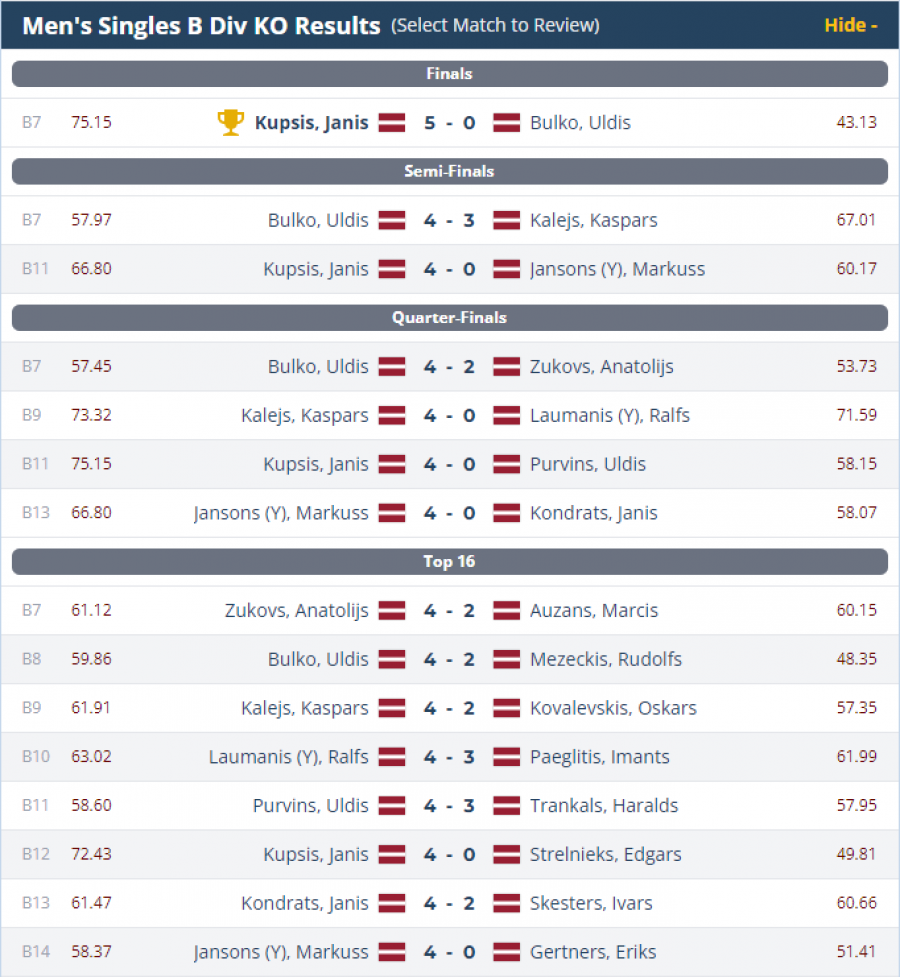Click Skesters, Ivars player name
The image size is (900, 977).
pos(591,904)
